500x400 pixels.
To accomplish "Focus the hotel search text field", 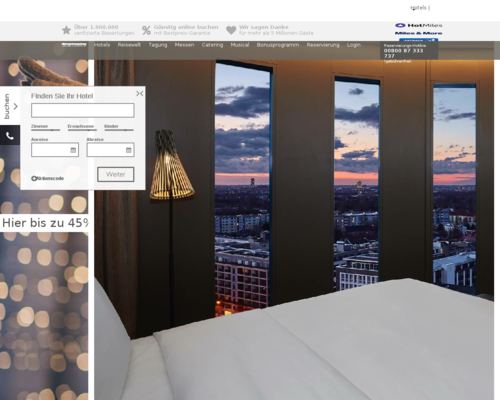I will pos(83,110).
